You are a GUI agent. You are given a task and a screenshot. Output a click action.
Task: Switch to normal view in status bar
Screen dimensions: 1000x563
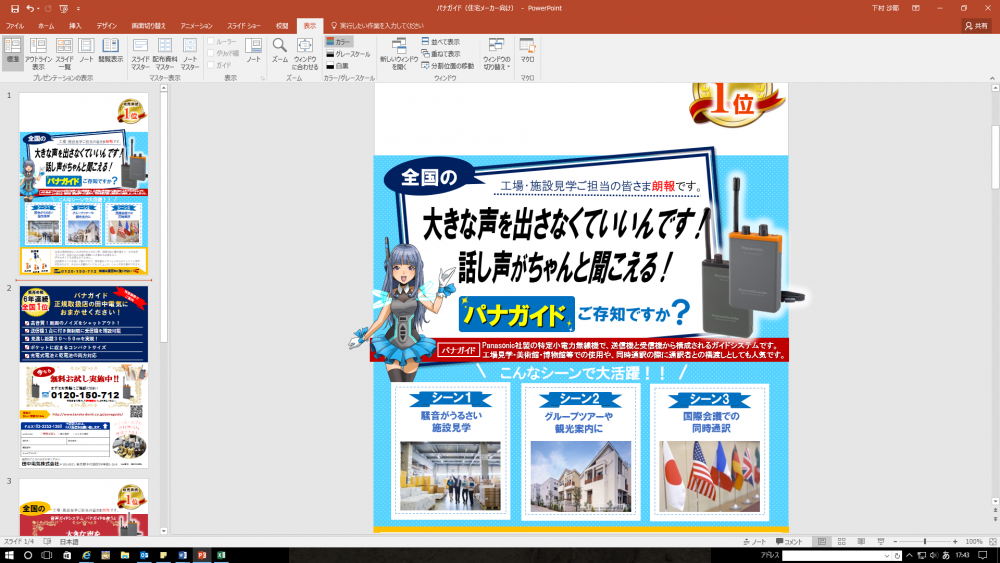pyautogui.click(x=821, y=541)
